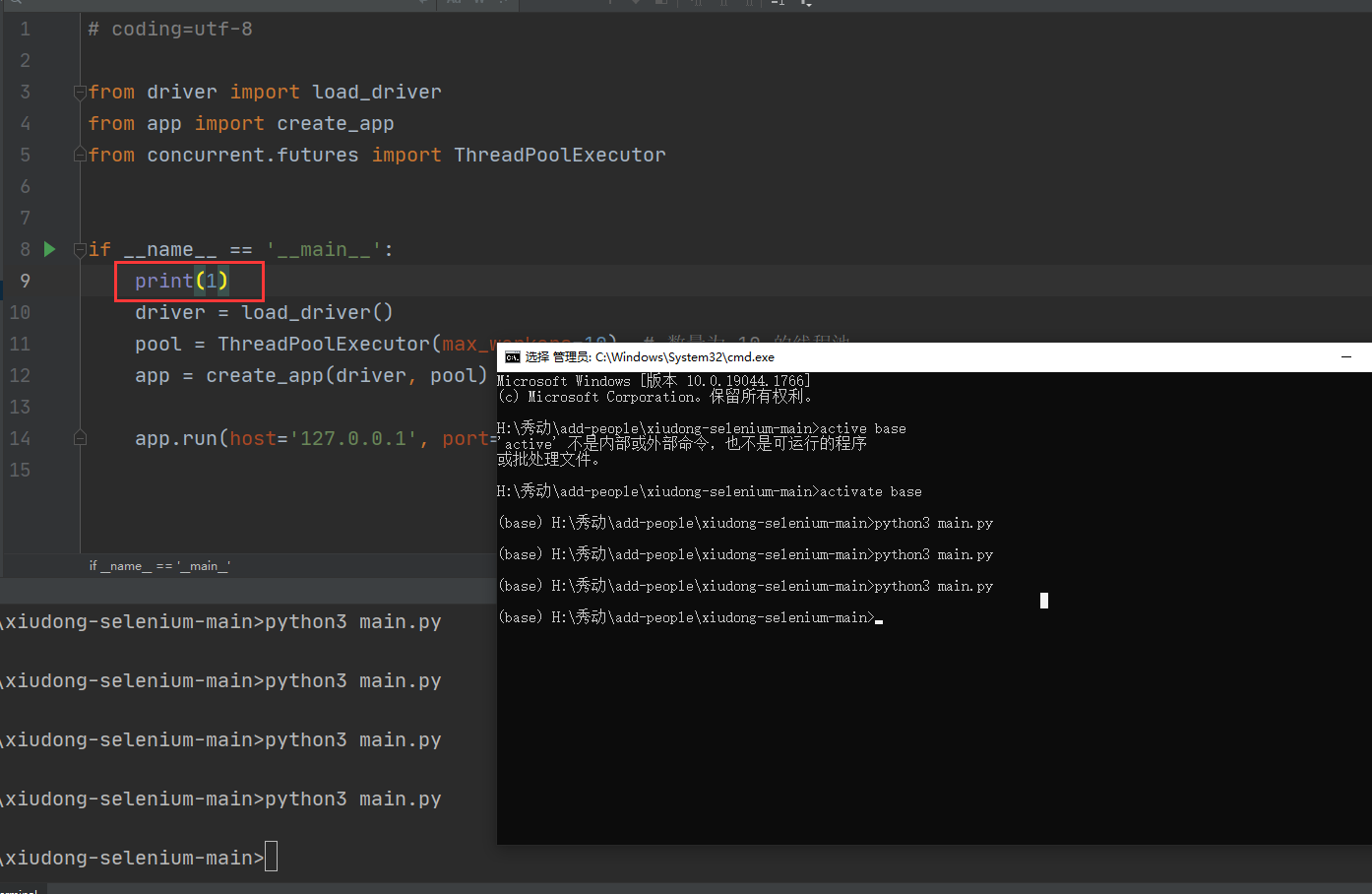Click the rightmost toolbar icon with the small arrow

807,4
